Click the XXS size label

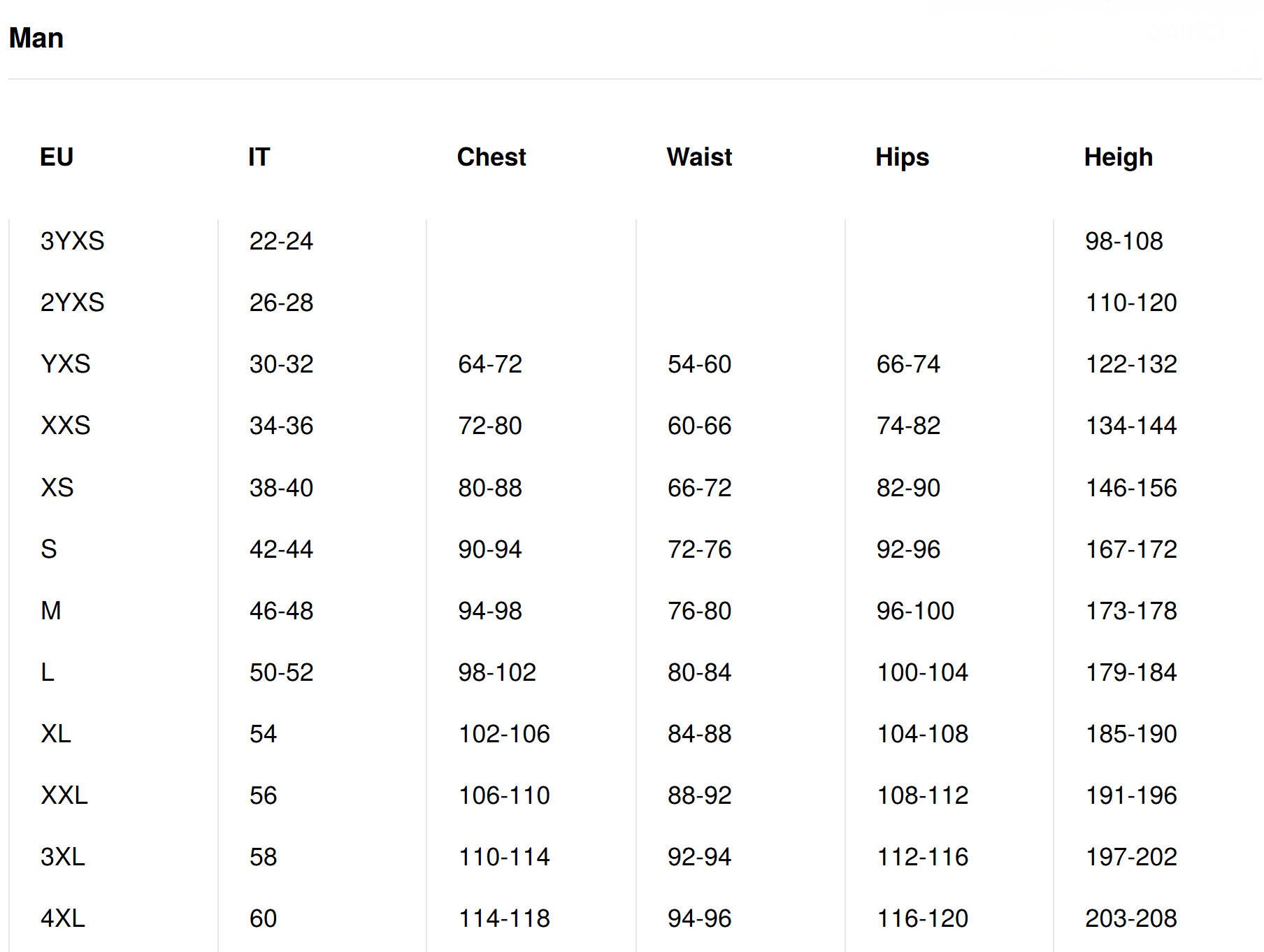66,426
